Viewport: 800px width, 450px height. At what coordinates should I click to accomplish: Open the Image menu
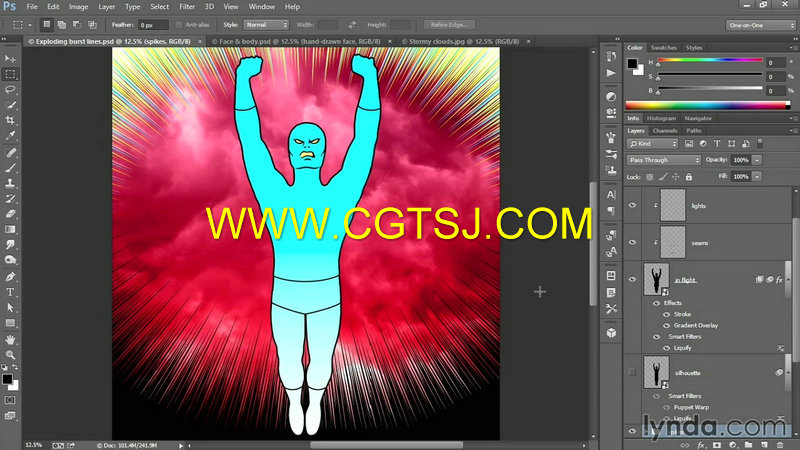78,7
